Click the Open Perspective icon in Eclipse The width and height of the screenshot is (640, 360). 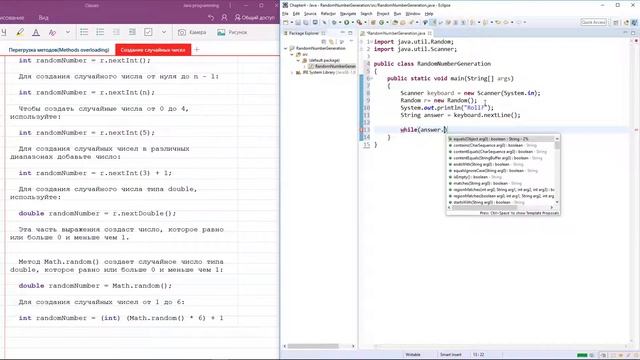(616, 23)
